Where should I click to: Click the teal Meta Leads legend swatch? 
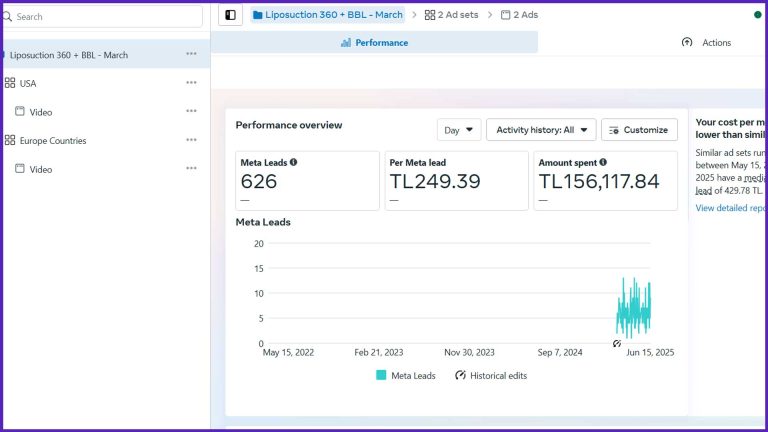[381, 375]
